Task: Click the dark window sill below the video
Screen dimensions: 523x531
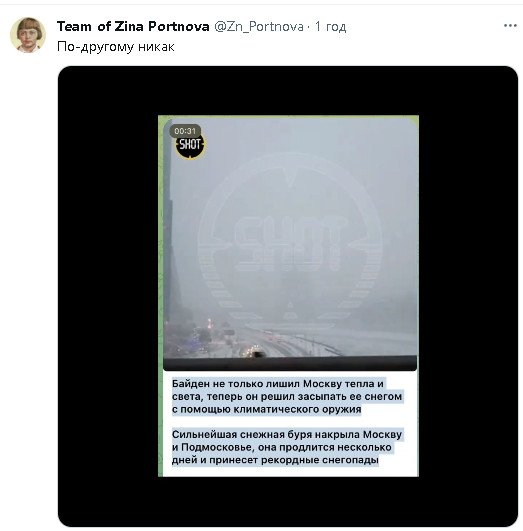Action: [x=290, y=363]
